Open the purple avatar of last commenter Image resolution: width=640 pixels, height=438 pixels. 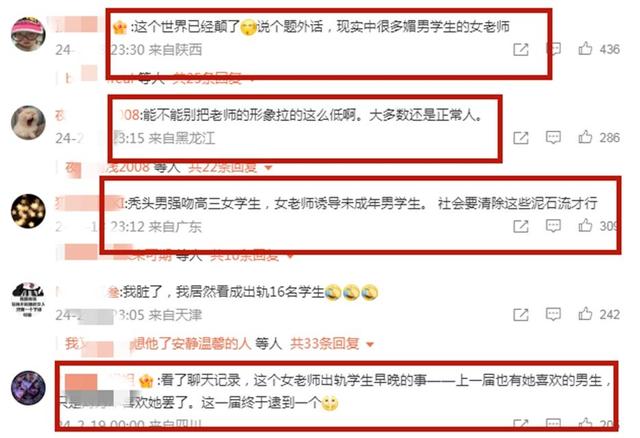point(28,388)
